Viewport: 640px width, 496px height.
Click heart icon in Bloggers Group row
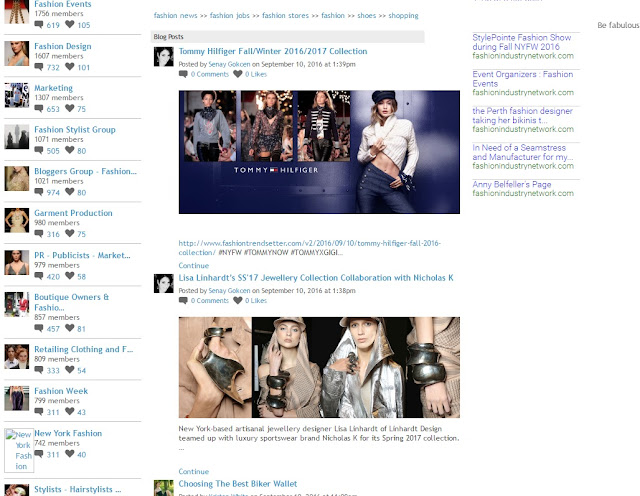[x=70, y=191]
